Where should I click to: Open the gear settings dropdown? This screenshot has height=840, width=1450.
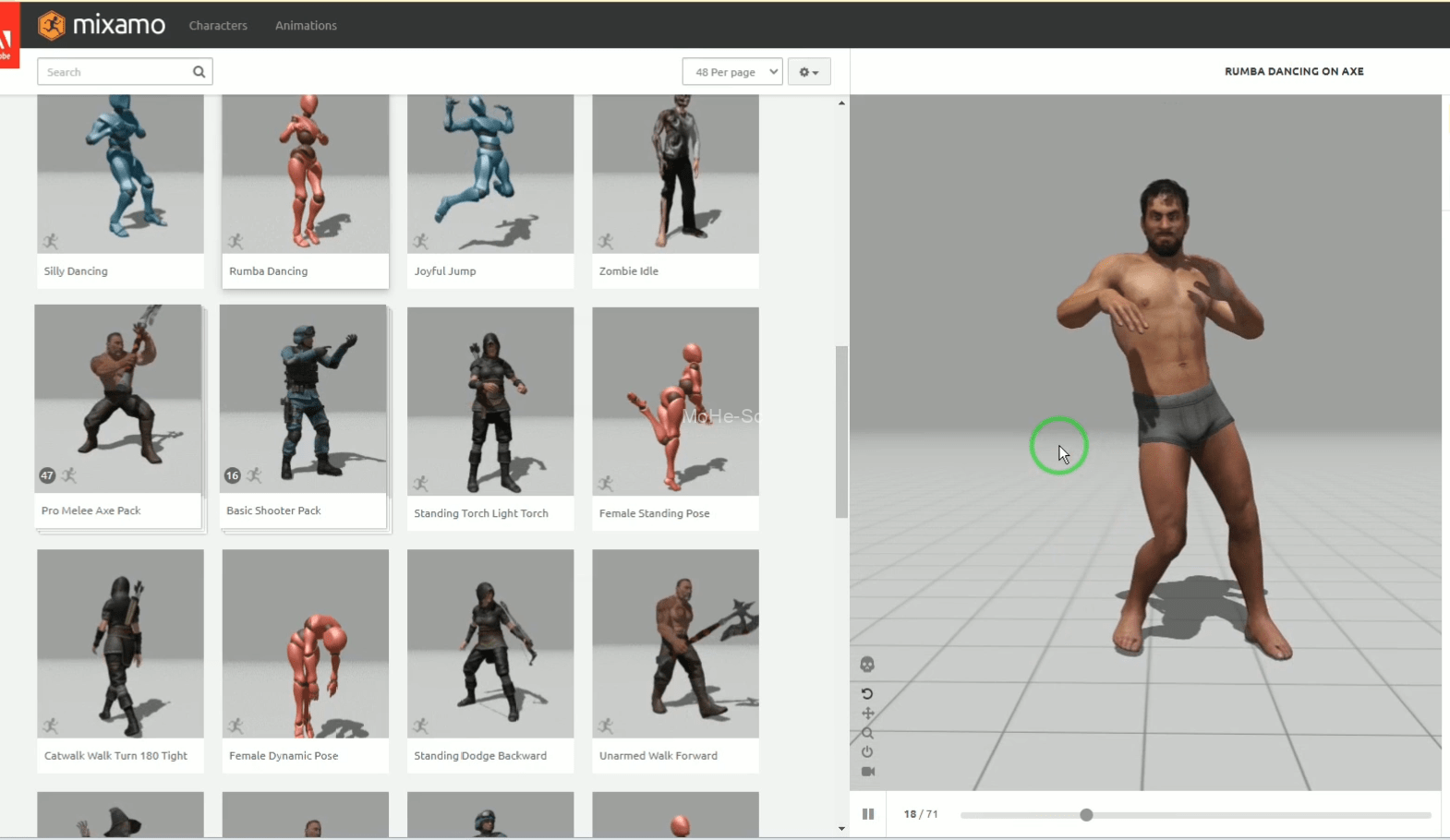pos(809,72)
